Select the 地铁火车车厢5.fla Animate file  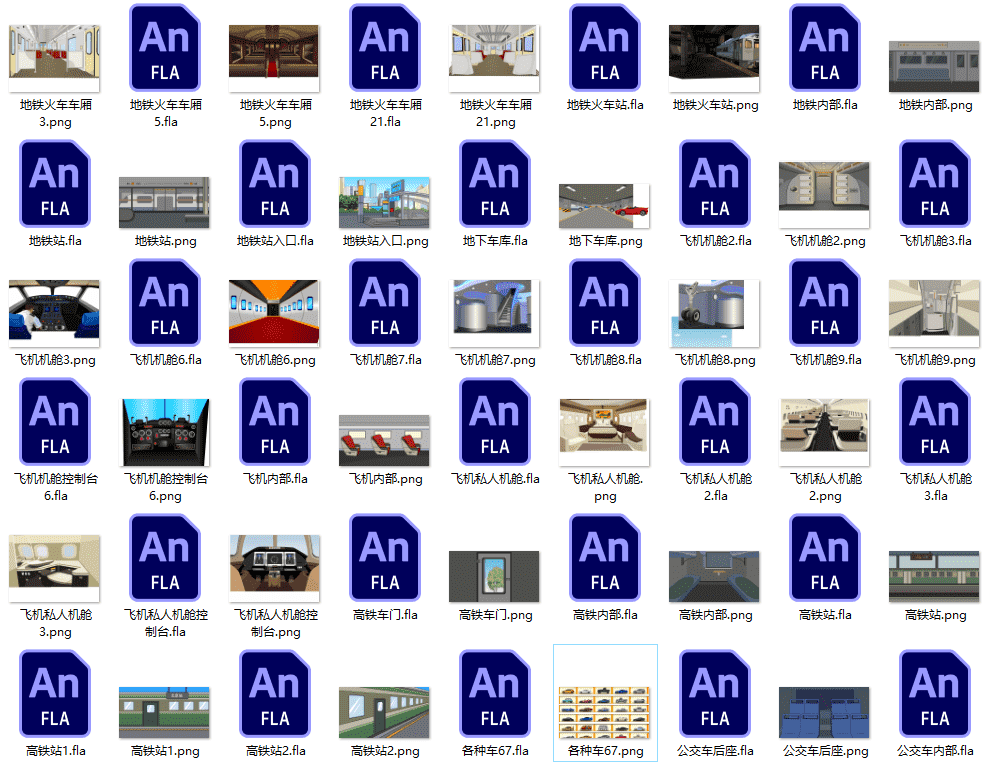(165, 48)
